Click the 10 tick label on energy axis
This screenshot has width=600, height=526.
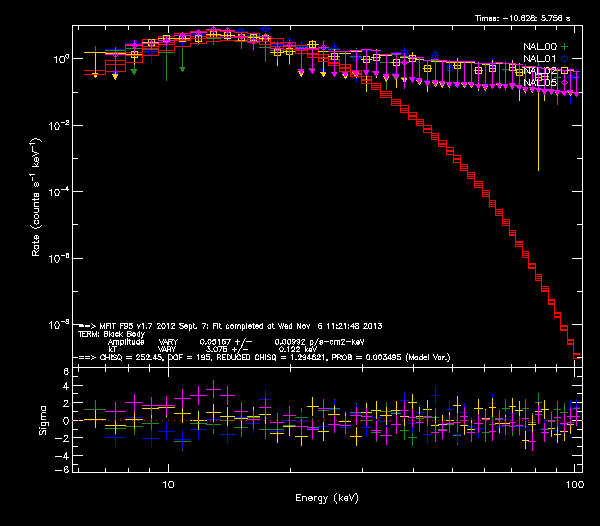[168, 483]
